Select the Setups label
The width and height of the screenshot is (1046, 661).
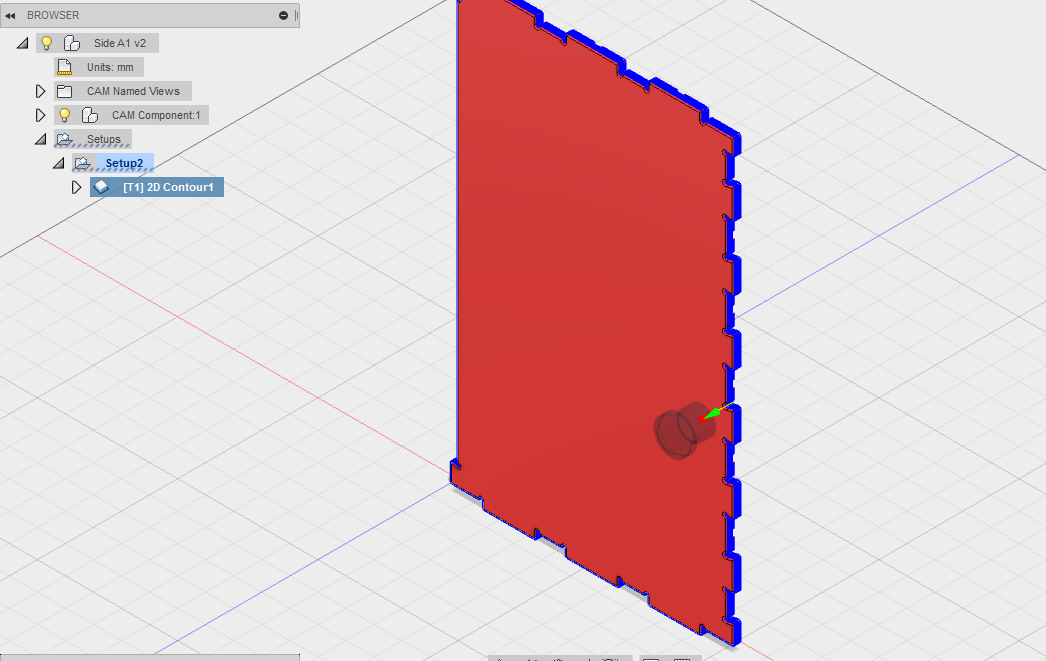[103, 139]
